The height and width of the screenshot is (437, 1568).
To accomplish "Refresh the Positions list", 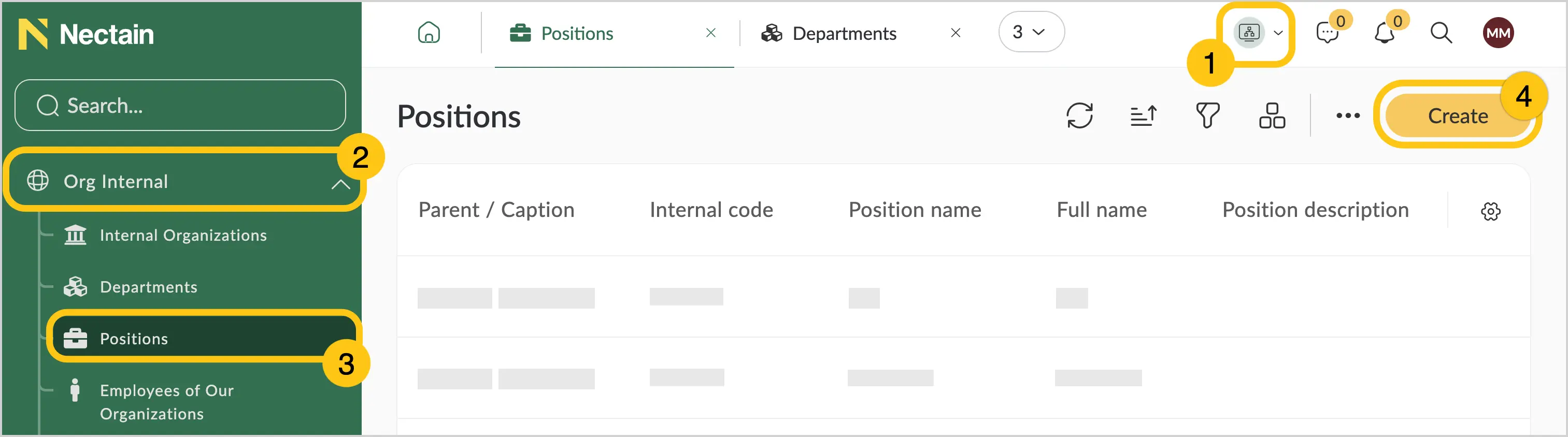I will 1079,115.
